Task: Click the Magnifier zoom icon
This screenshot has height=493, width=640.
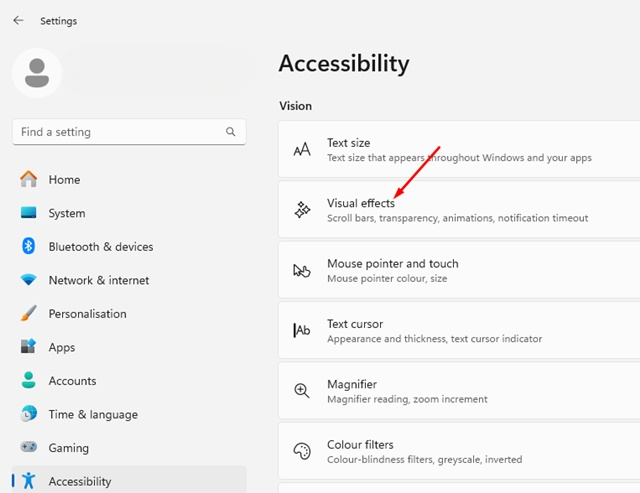Action: click(x=302, y=391)
